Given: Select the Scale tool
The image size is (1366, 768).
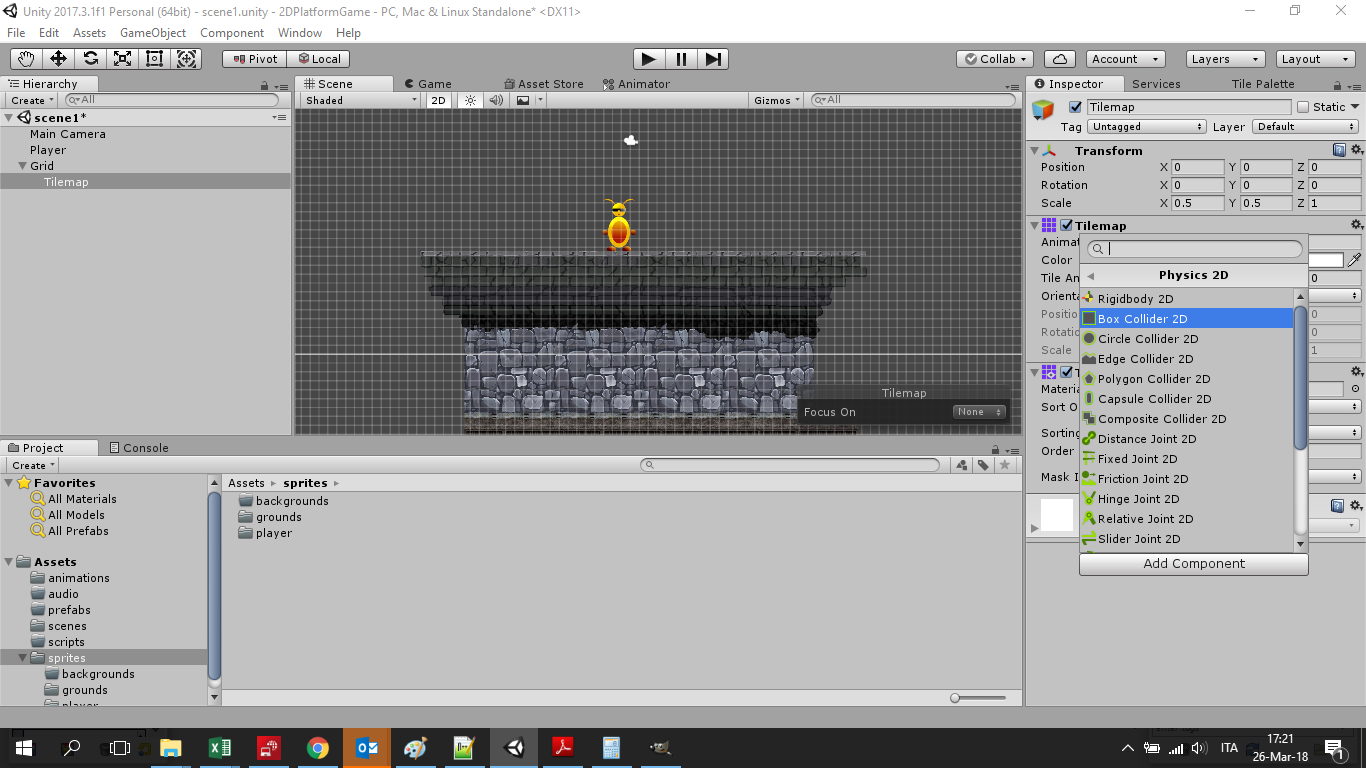Looking at the screenshot, I should coord(122,59).
